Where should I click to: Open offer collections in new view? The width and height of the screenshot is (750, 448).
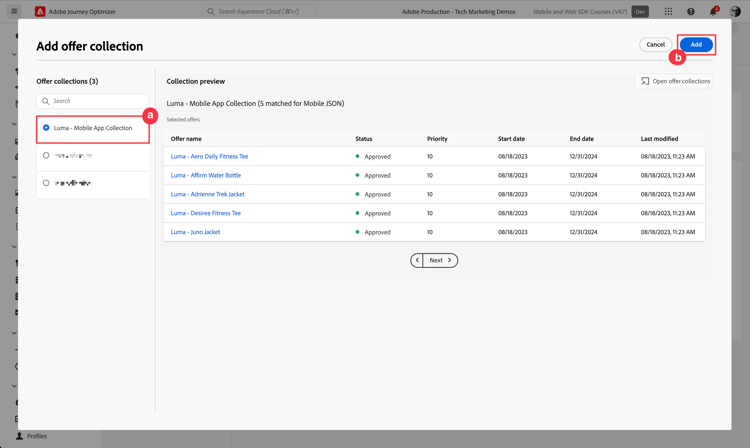click(674, 81)
